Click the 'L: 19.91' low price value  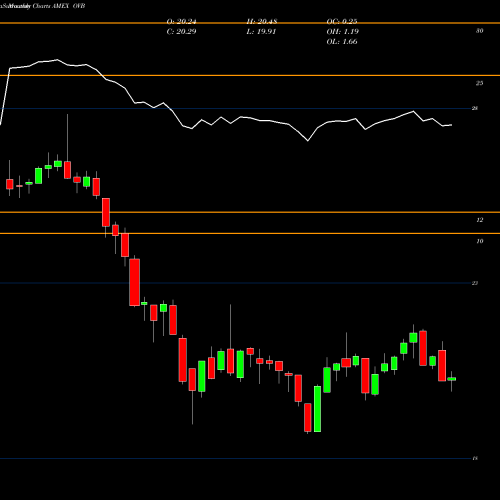coord(261,32)
